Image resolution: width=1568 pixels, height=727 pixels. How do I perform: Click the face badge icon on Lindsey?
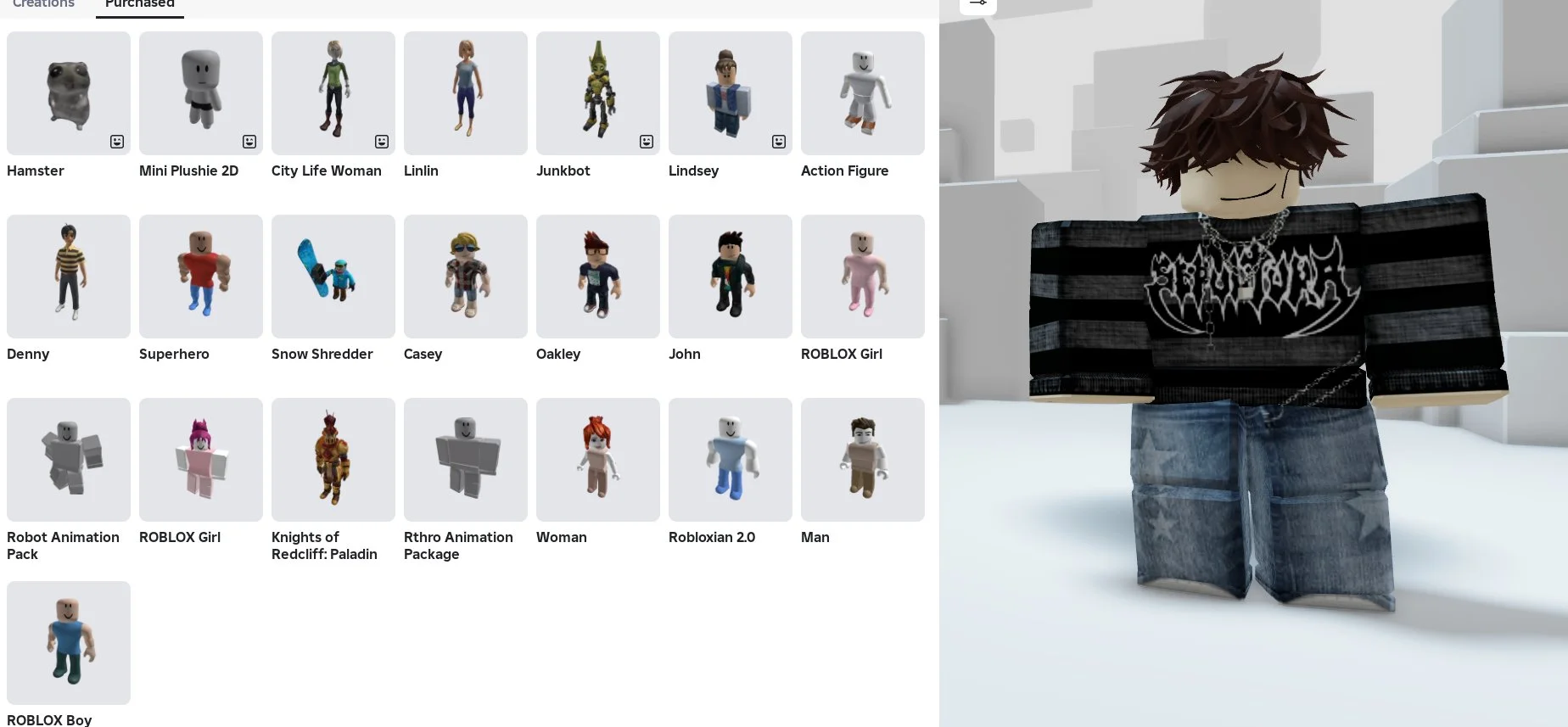[779, 142]
